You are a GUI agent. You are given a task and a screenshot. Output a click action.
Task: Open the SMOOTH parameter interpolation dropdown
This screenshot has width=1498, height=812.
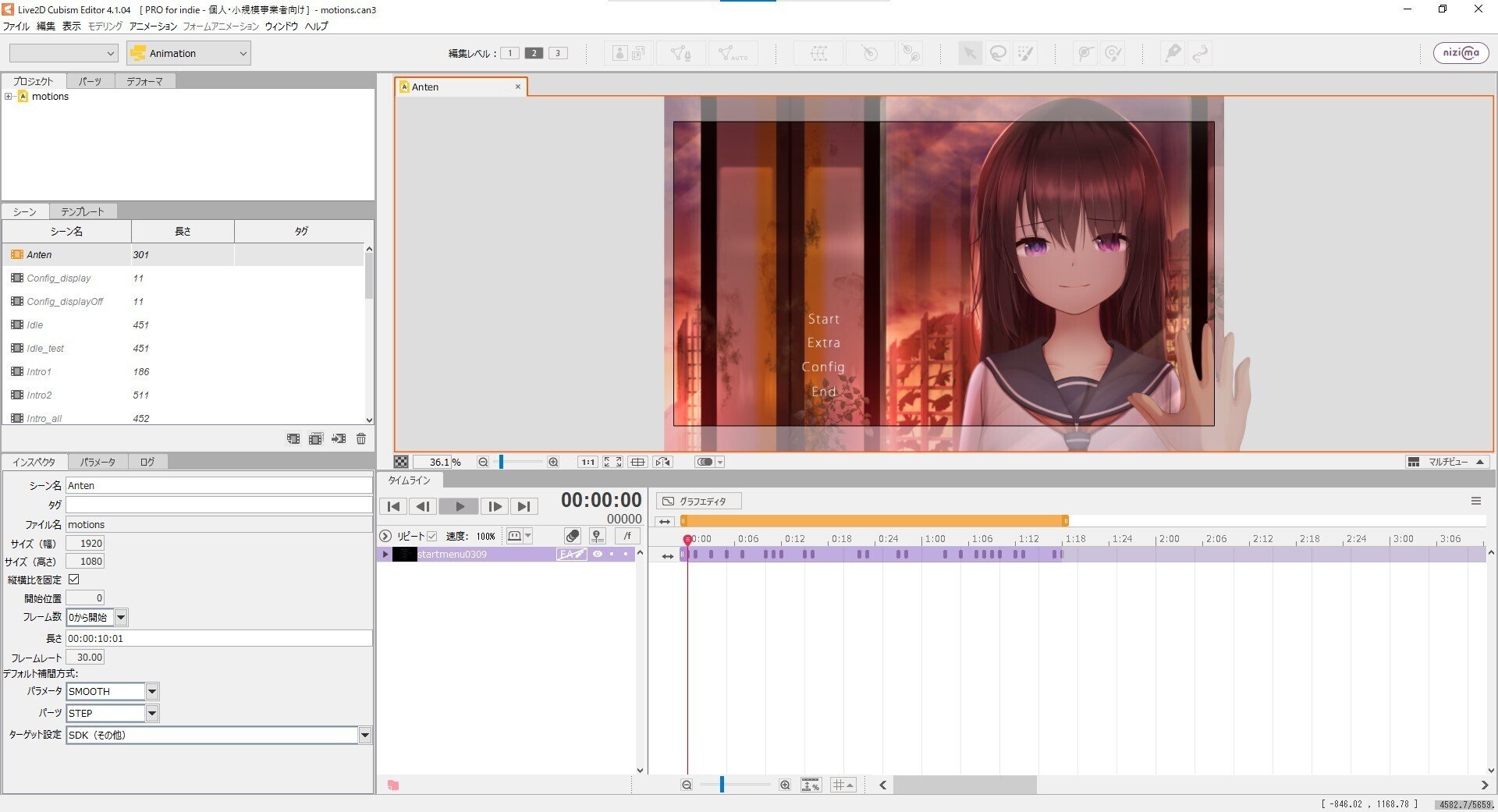pos(153,691)
